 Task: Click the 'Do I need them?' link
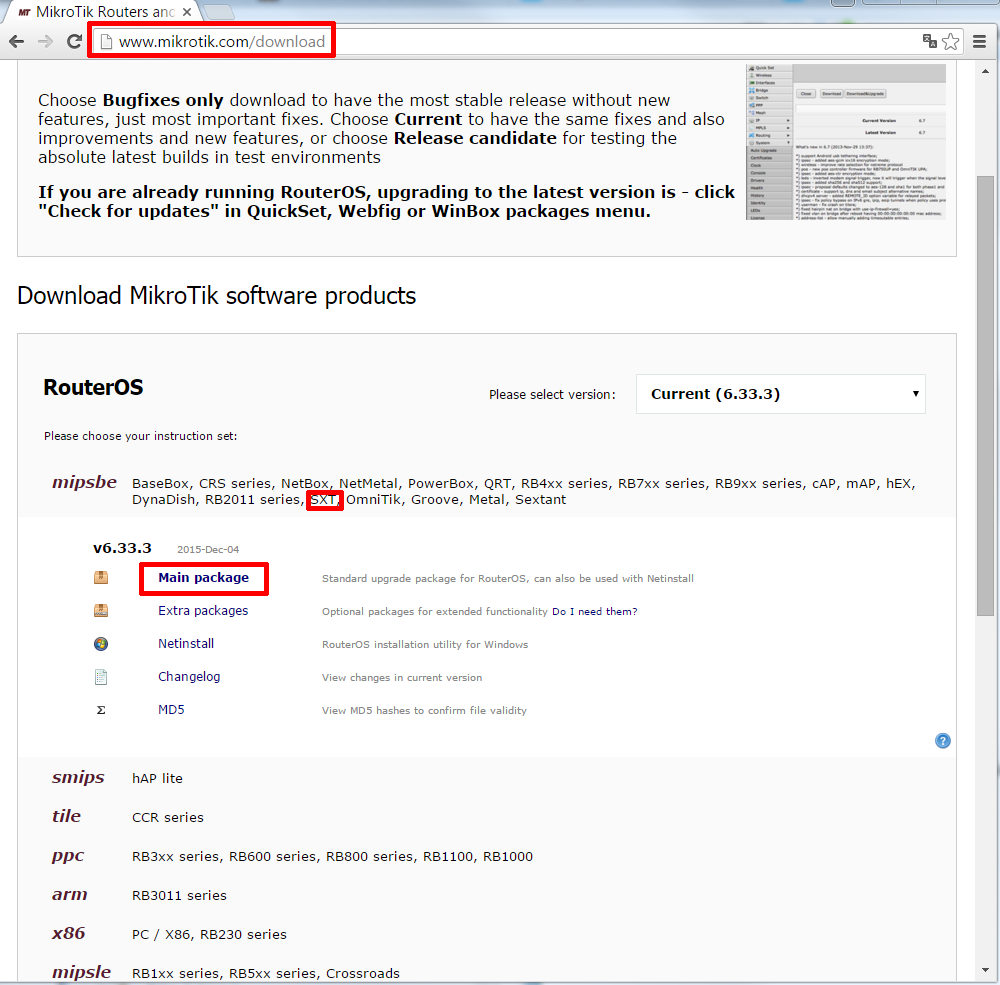594,612
